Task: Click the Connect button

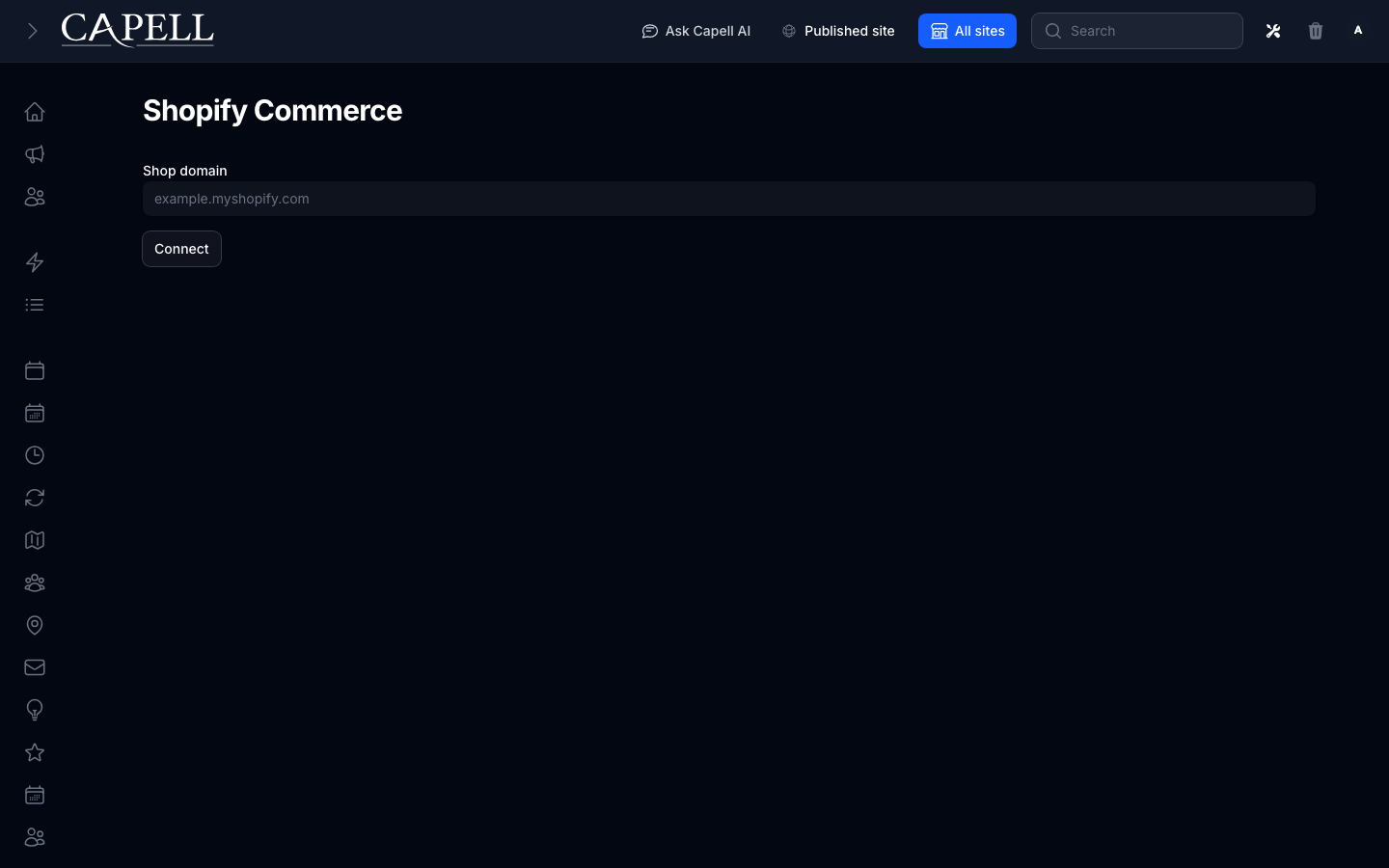Action: coord(181,249)
